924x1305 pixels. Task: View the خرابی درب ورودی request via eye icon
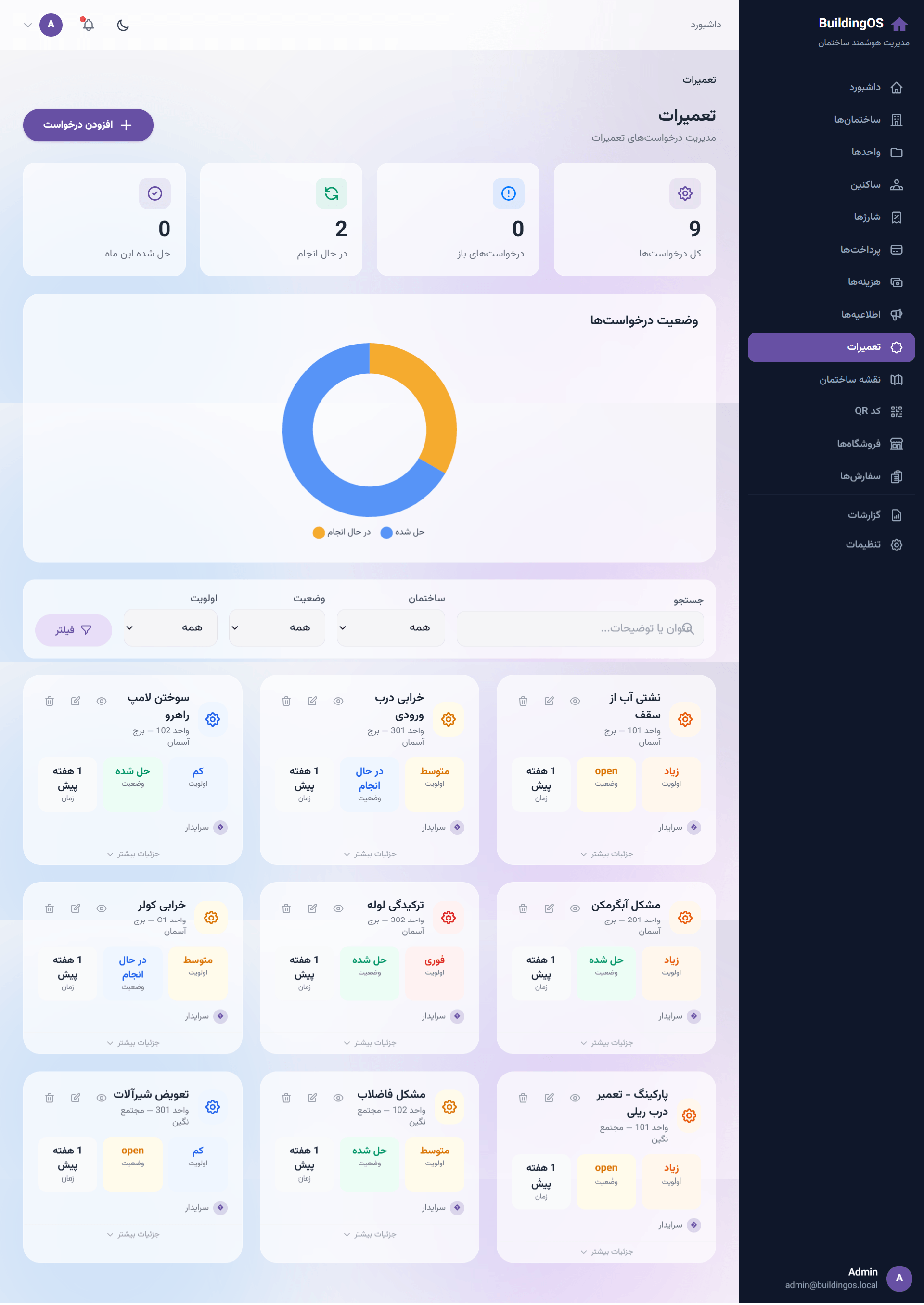(x=338, y=702)
